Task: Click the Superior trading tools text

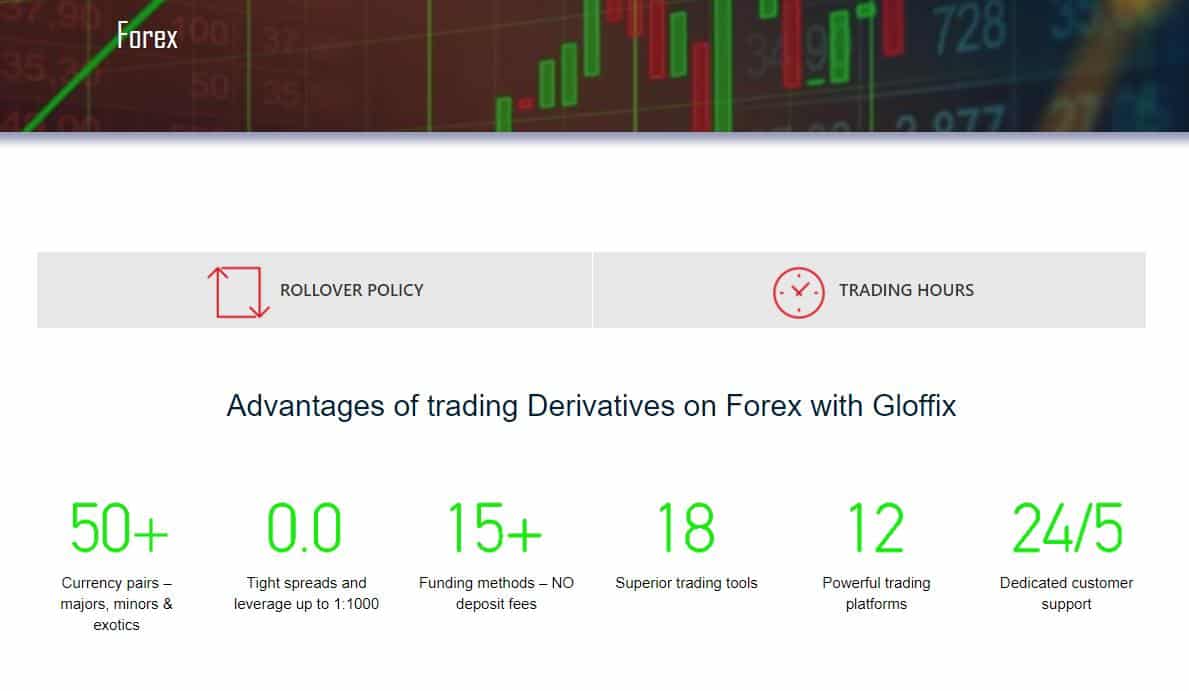Action: [x=686, y=583]
